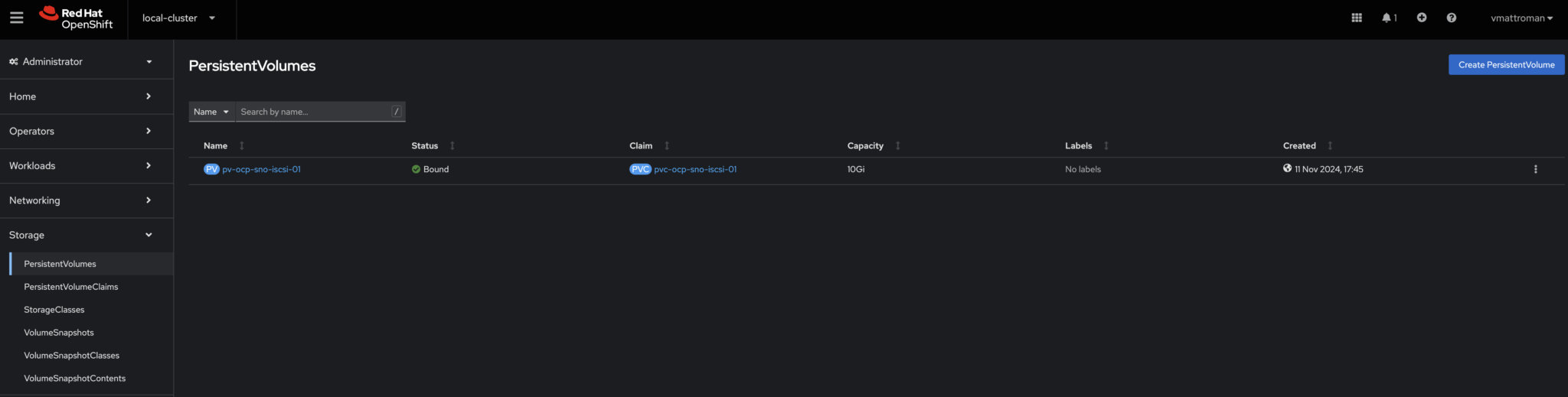Viewport: 1568px width, 397px height.
Task: Open the vmattroman user menu
Action: point(1521,18)
